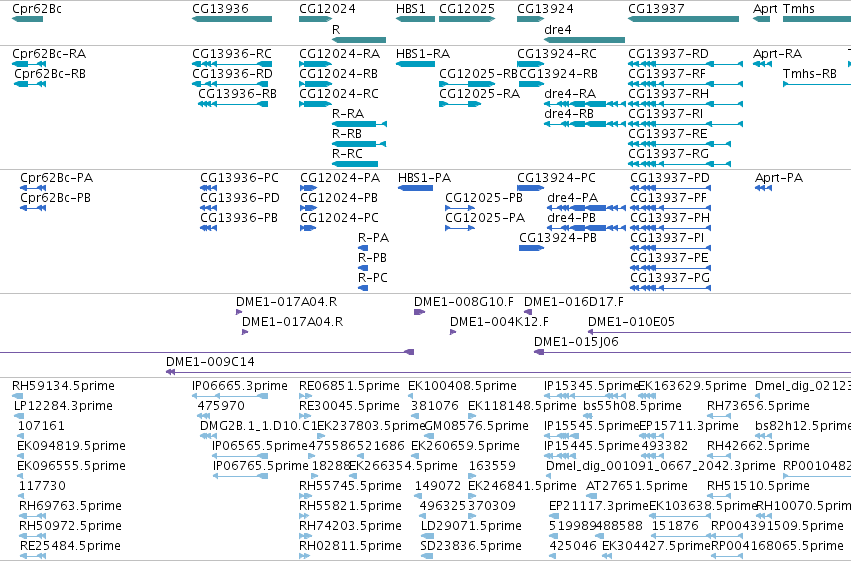Open the HBS1 gene feature
The height and width of the screenshot is (561, 851).
coord(415,19)
